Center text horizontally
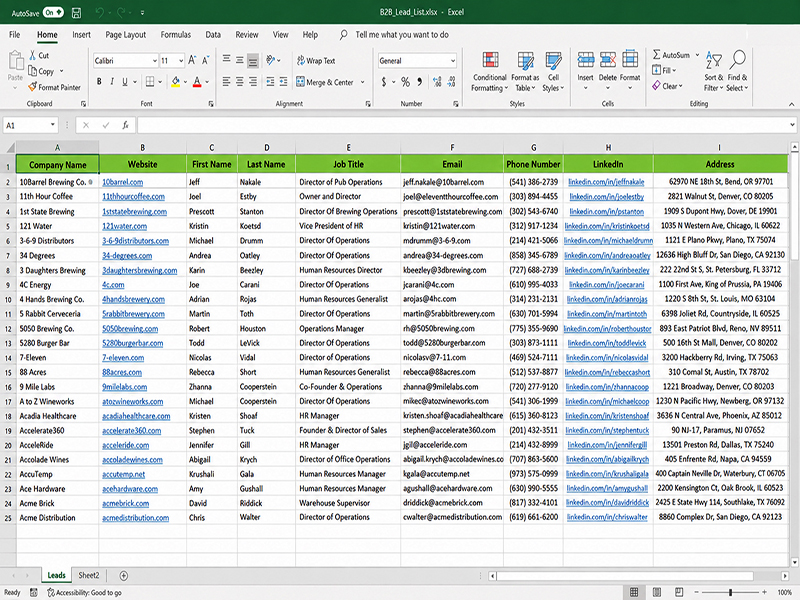800x600 pixels. [239, 82]
